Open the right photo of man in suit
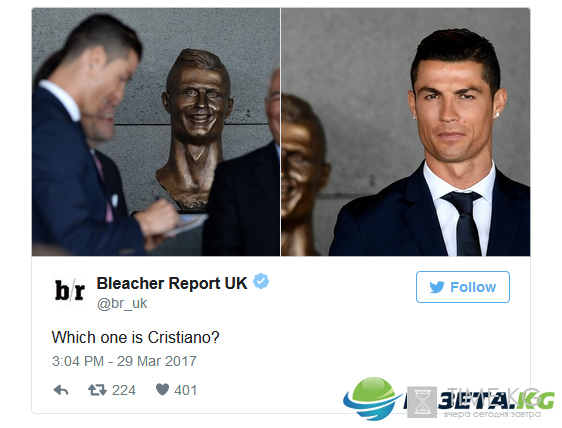This screenshot has width=562, height=428. click(405, 132)
